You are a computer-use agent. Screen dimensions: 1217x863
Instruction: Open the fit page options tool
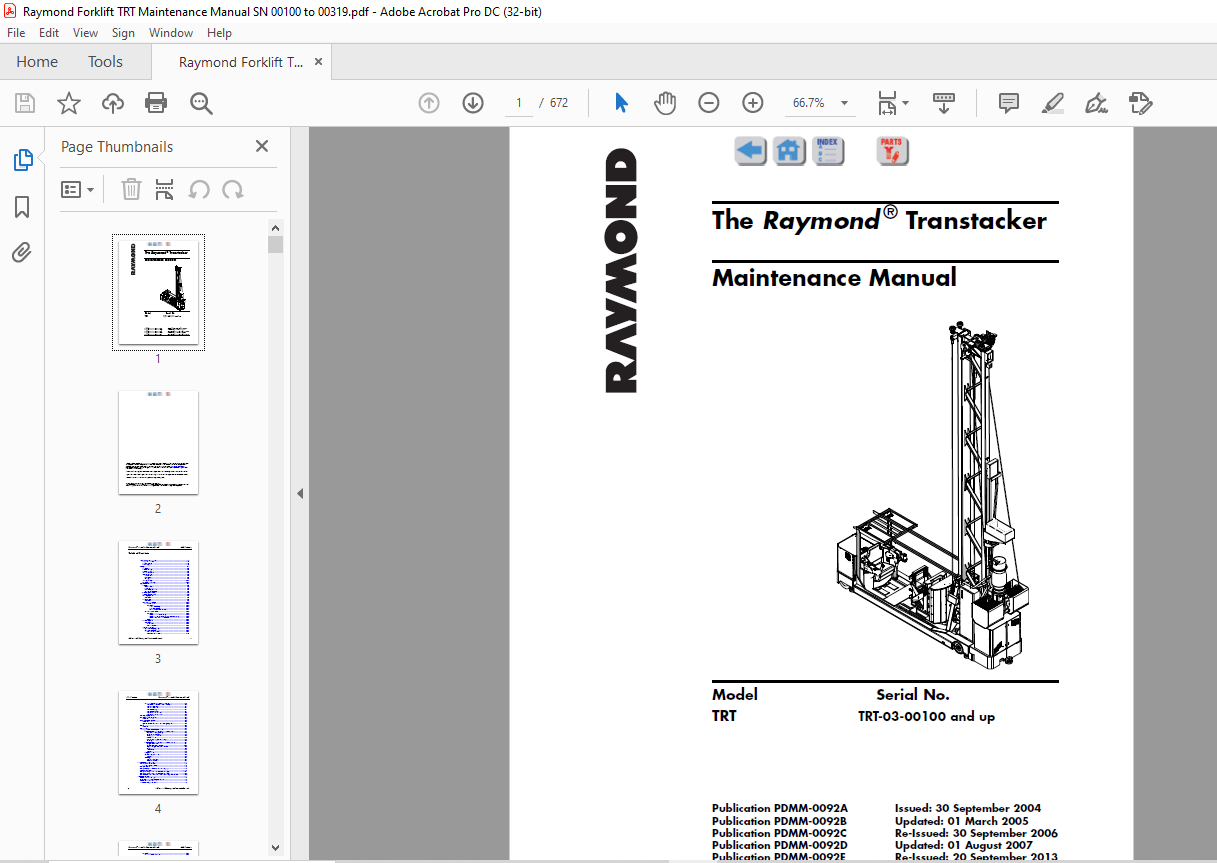887,103
